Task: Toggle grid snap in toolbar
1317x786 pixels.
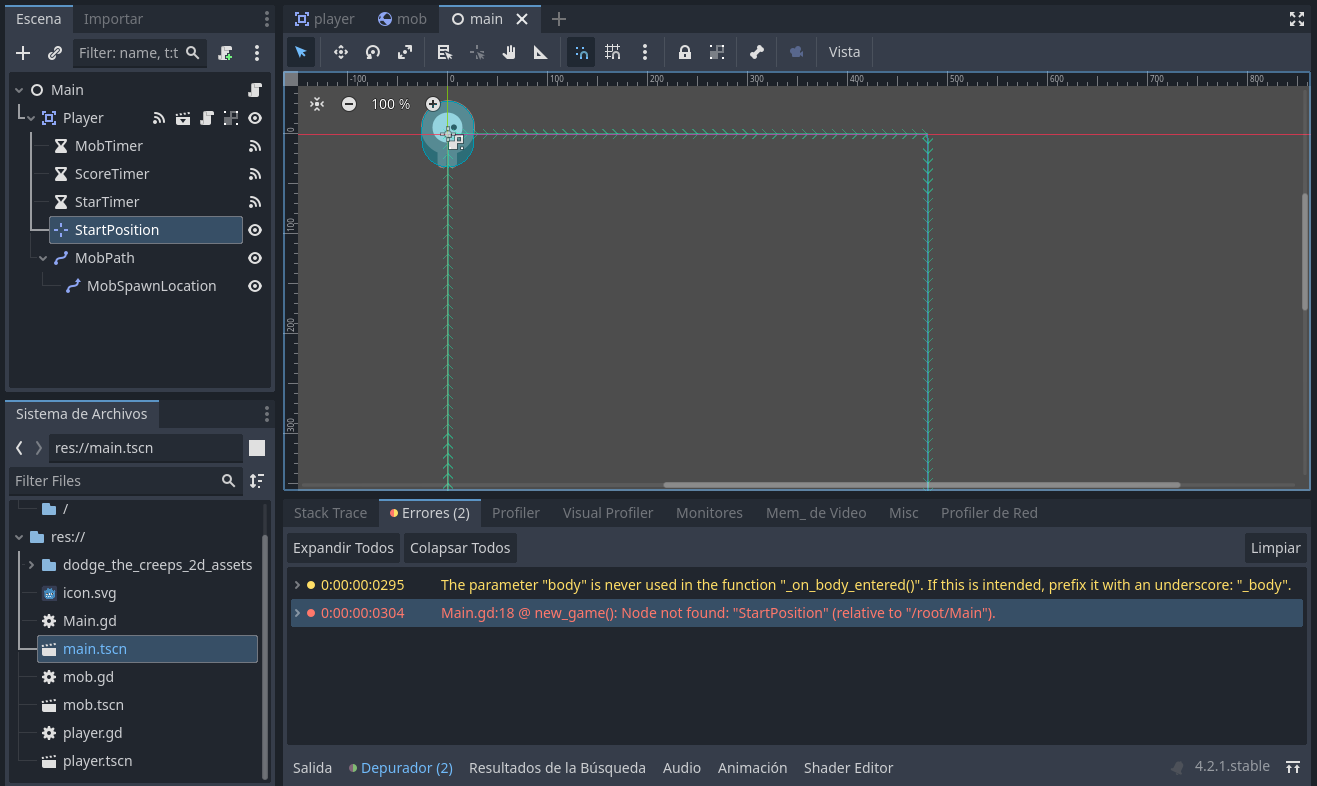Action: tap(613, 52)
